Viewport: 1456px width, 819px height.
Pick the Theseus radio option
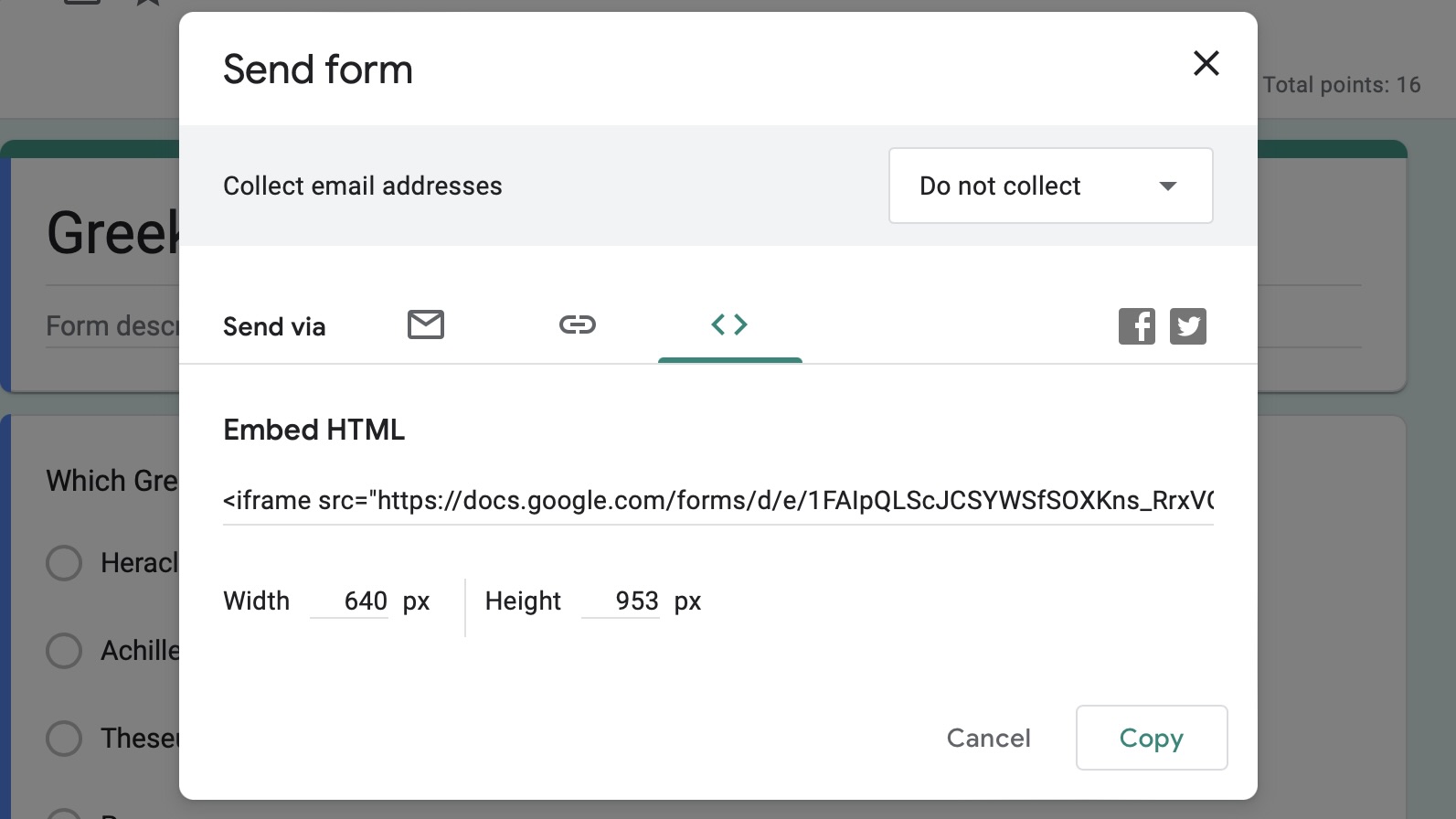[x=64, y=739]
